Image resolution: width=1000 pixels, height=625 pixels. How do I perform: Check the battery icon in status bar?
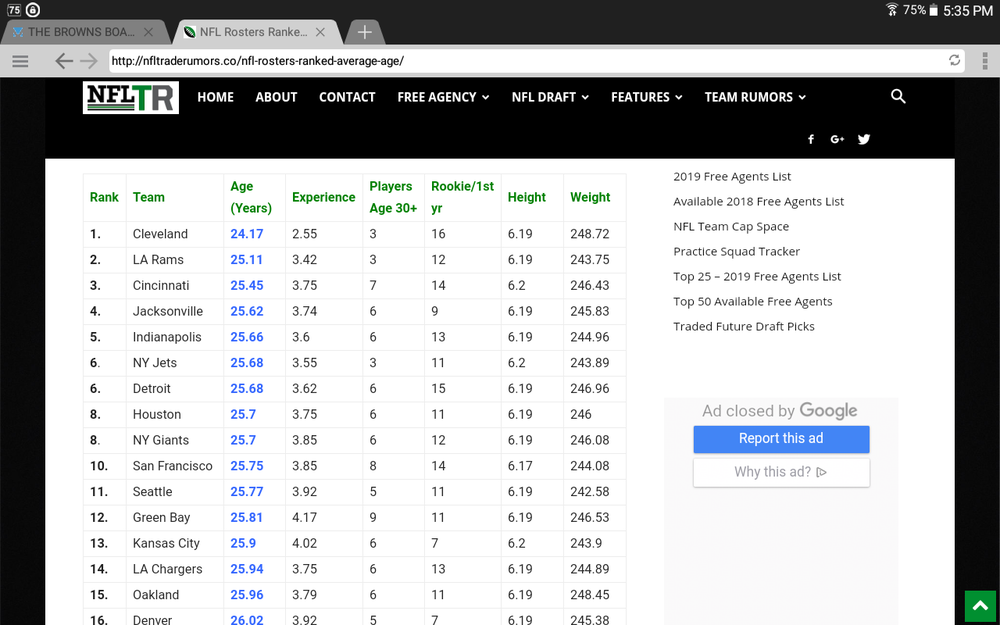[934, 10]
